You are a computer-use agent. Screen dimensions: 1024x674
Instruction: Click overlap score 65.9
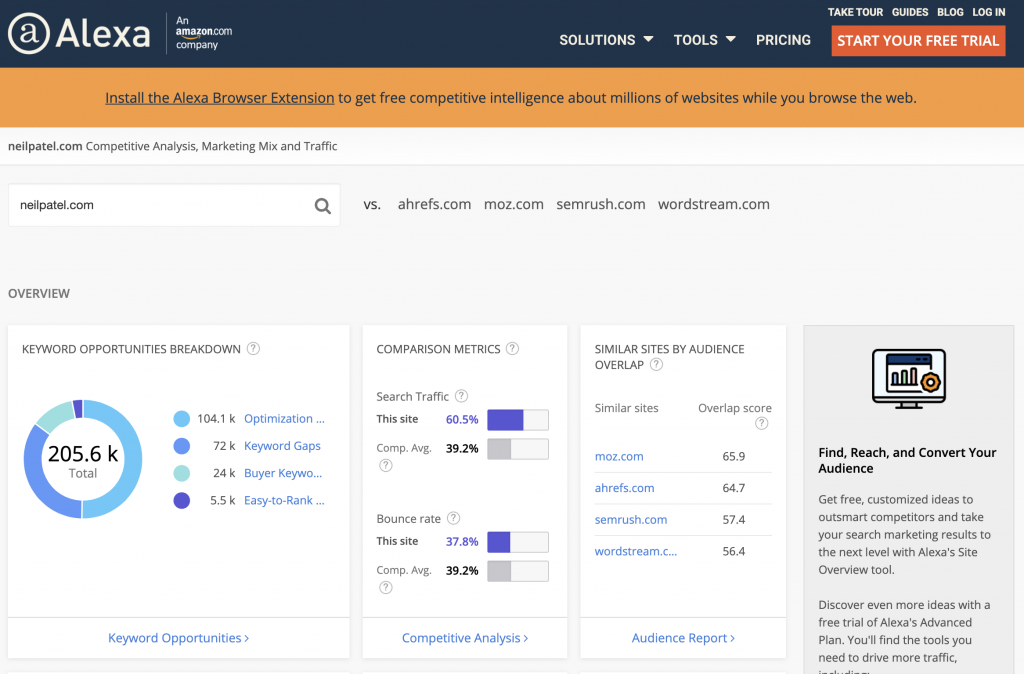tap(733, 457)
